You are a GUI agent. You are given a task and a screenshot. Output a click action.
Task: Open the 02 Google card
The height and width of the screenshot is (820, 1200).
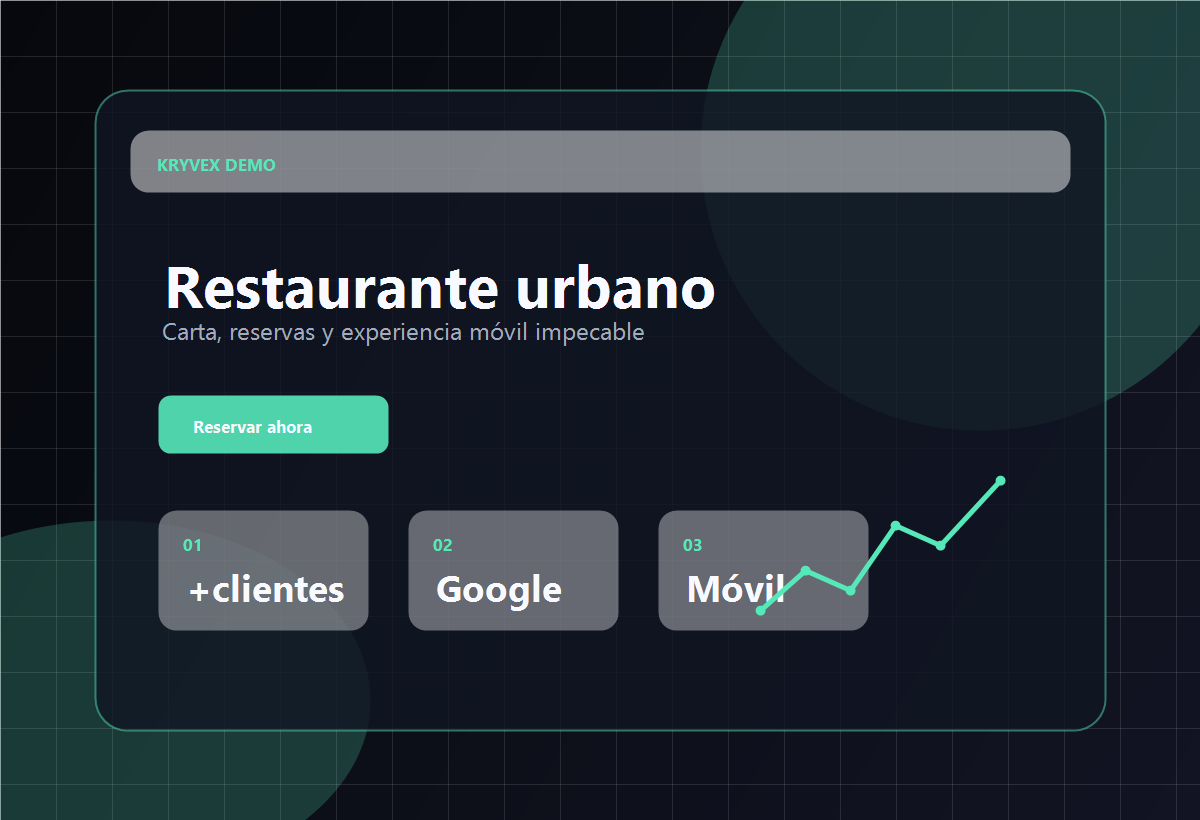(x=513, y=571)
